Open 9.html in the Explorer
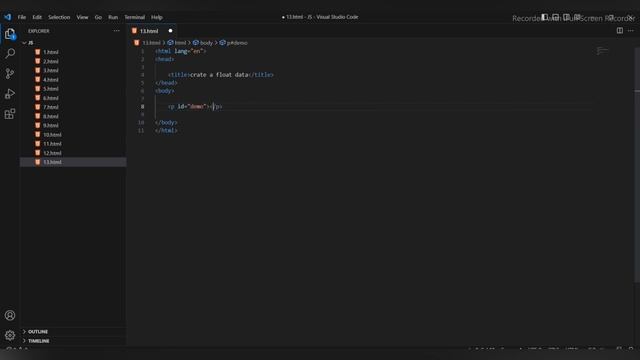 pyautogui.click(x=51, y=126)
